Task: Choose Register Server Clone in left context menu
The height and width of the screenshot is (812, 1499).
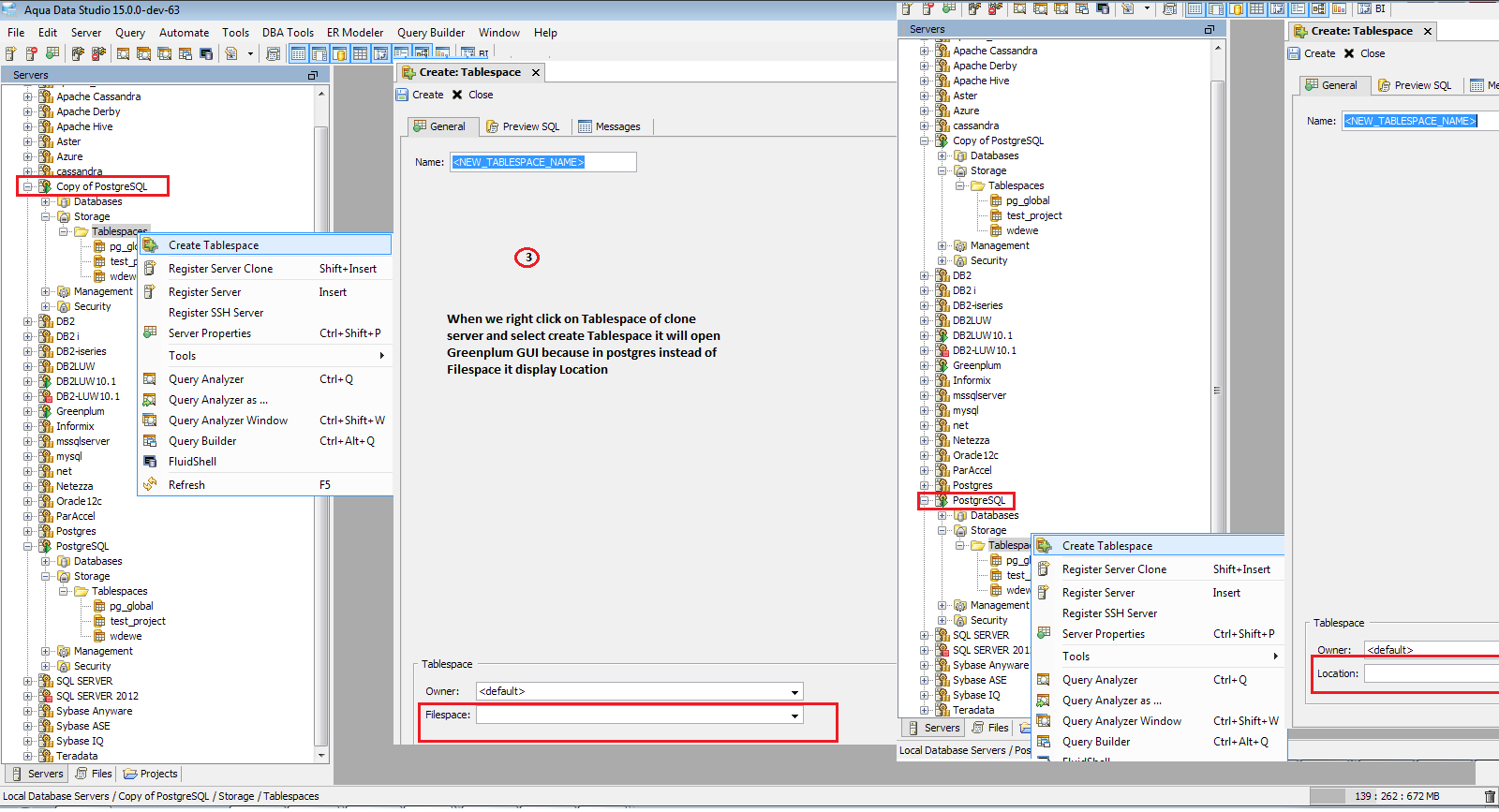Action: pos(265,269)
